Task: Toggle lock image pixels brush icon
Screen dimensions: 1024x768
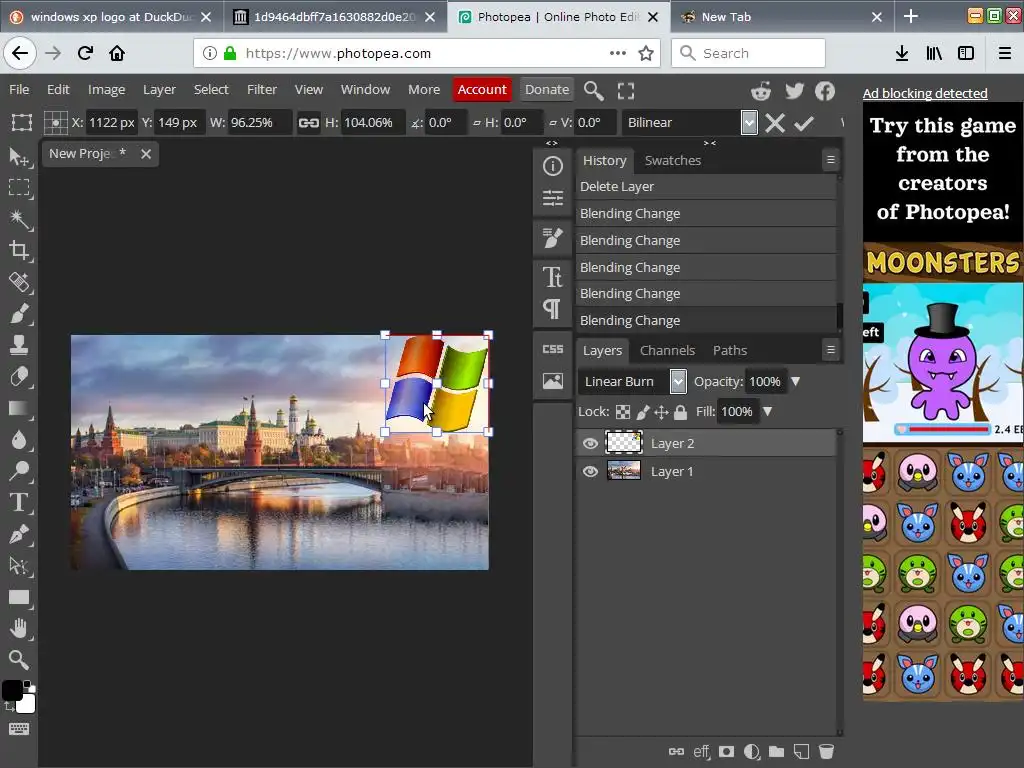Action: point(643,412)
